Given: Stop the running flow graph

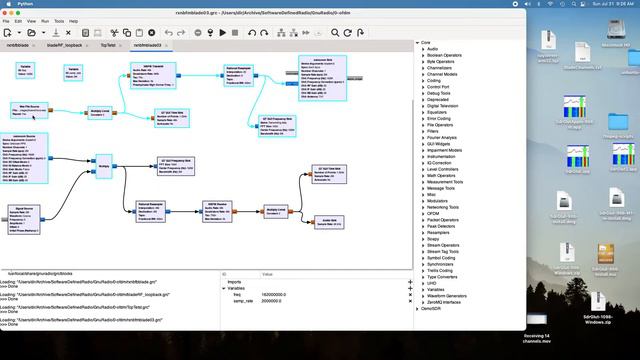Looking at the screenshot, I should pyautogui.click(x=235, y=33).
